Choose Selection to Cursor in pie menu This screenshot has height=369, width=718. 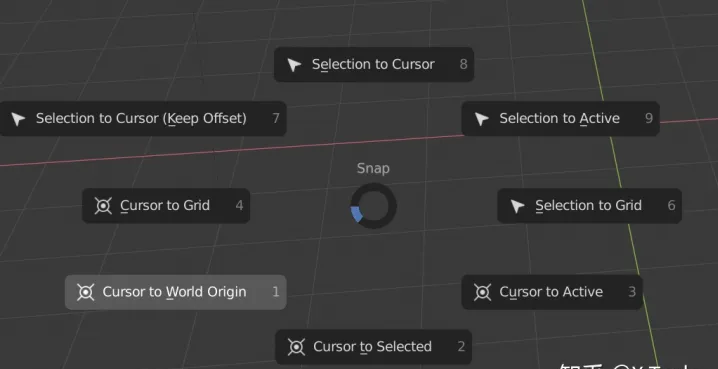point(374,65)
